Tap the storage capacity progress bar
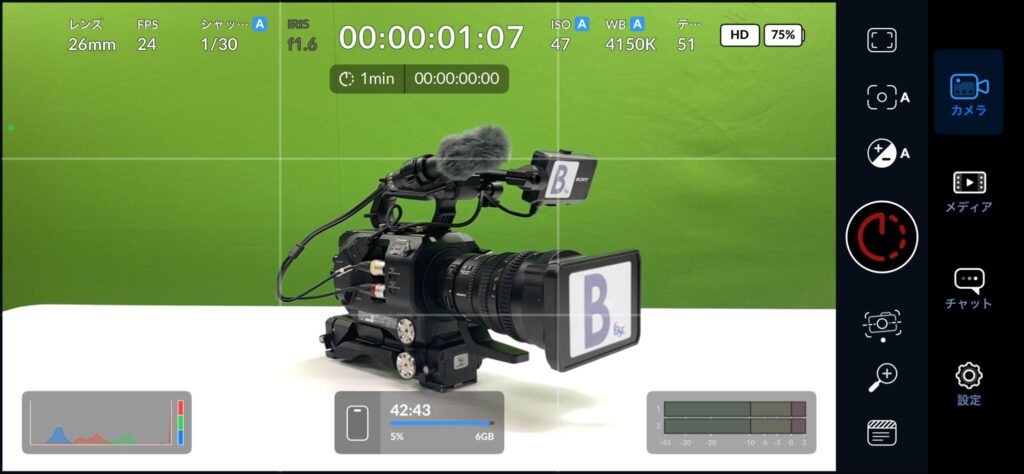Image resolution: width=1024 pixels, height=474 pixels. pos(441,423)
